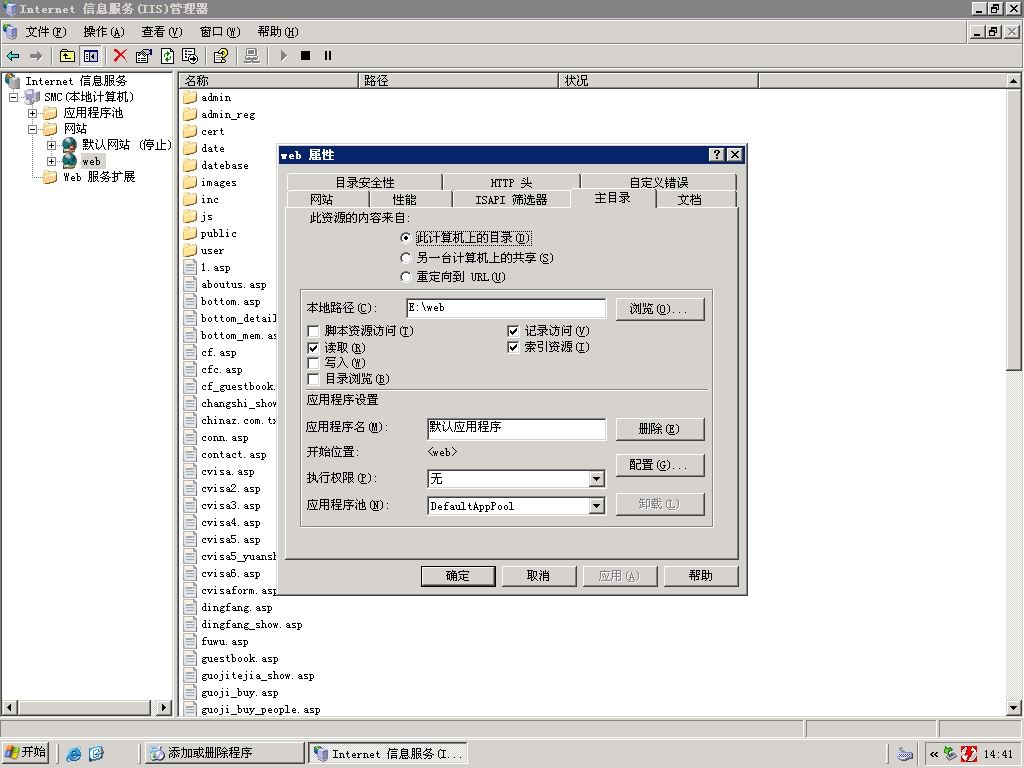Click the Start 开始 button
The height and width of the screenshot is (768, 1024).
(25, 752)
